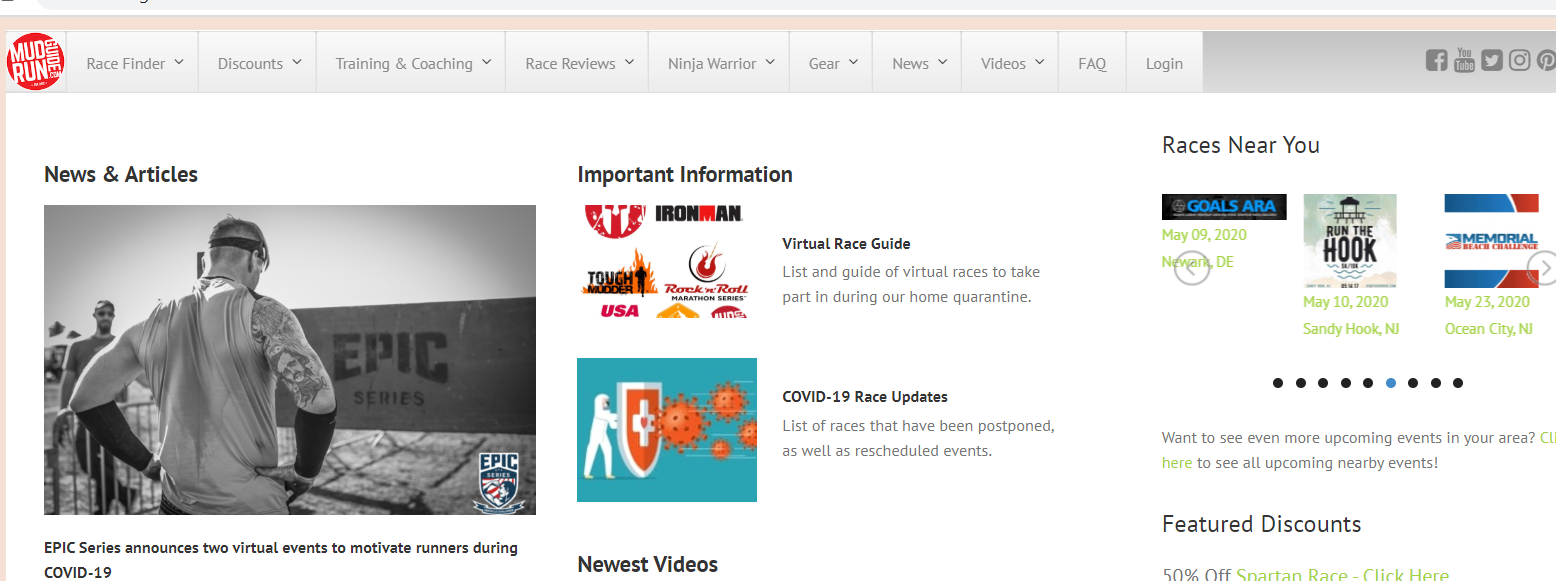Select the fifth races carousel dot
The width and height of the screenshot is (1556, 581).
click(1368, 383)
